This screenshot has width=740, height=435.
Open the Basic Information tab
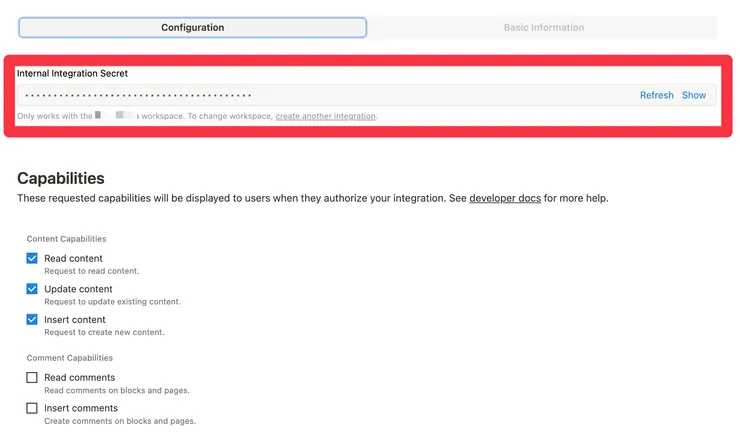pos(544,27)
